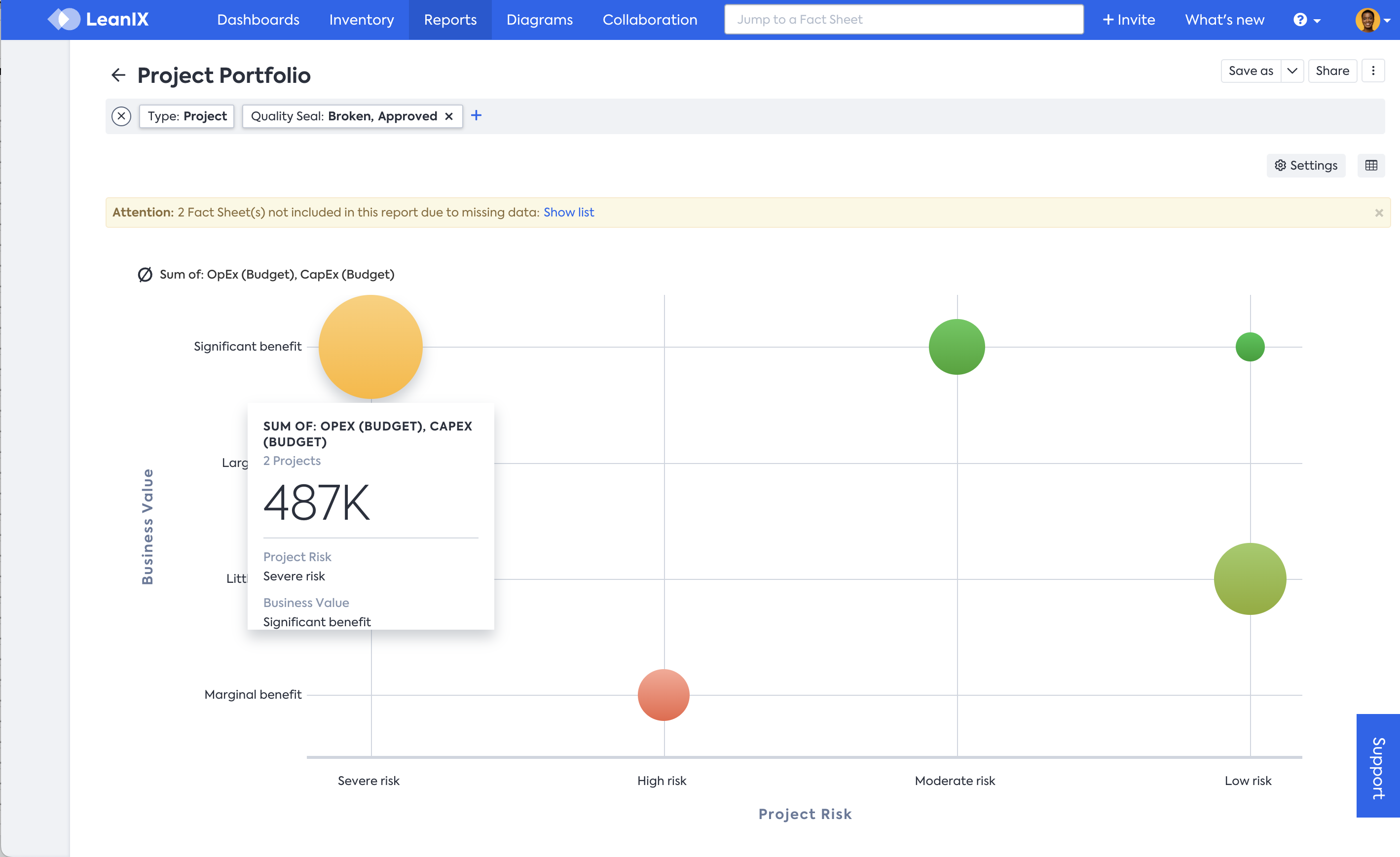
Task: Click the back arrow beside Project Portfolio
Action: click(118, 75)
